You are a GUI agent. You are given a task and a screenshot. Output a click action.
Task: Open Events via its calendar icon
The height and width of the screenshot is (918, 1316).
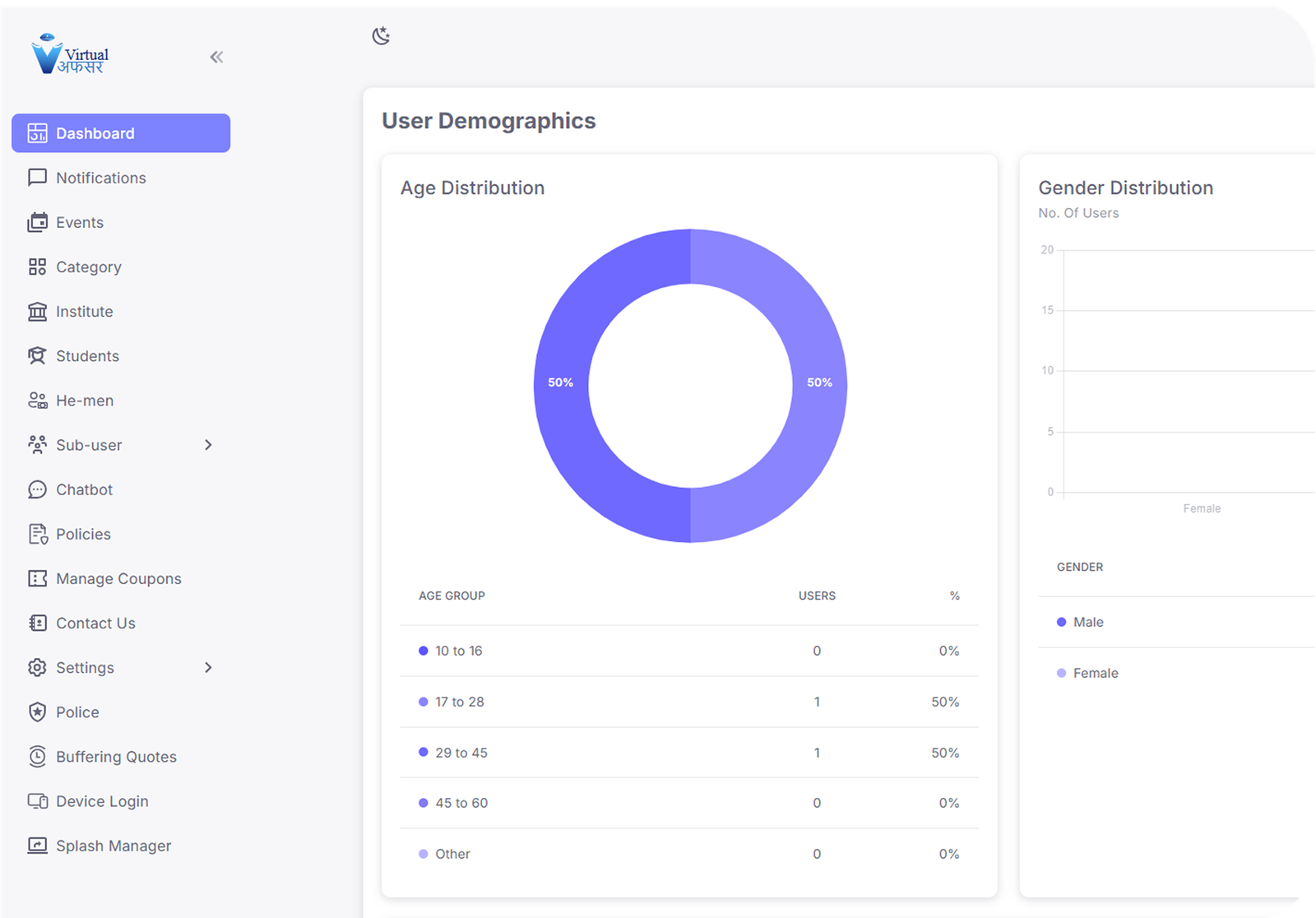[37, 222]
